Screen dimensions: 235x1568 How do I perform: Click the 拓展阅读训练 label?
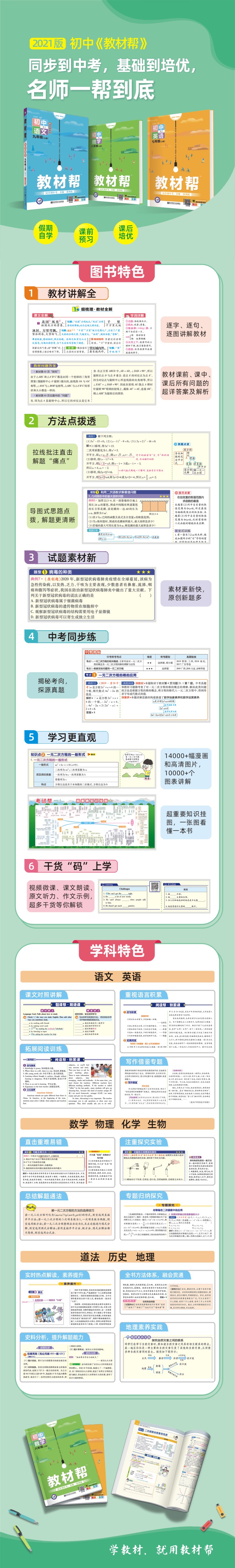tap(43, 1049)
